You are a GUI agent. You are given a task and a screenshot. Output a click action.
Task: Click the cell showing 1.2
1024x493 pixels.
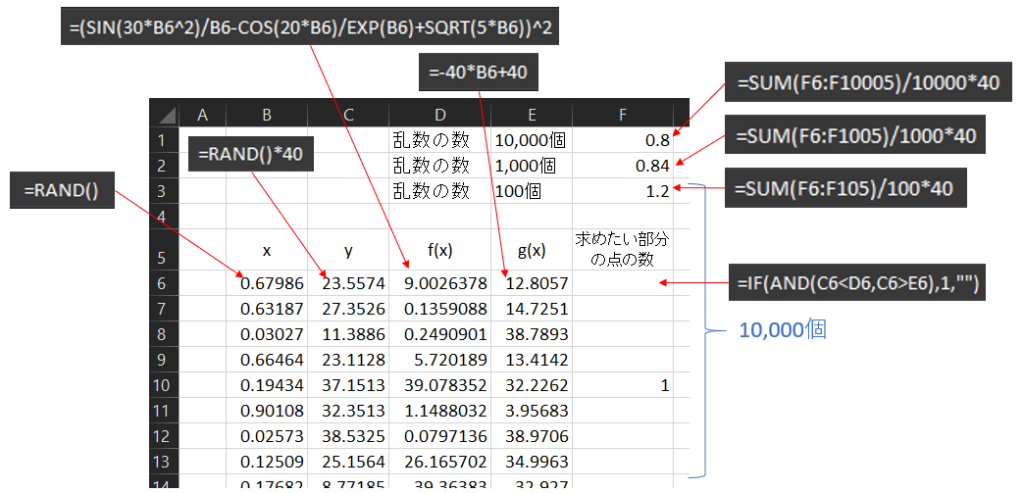622,190
